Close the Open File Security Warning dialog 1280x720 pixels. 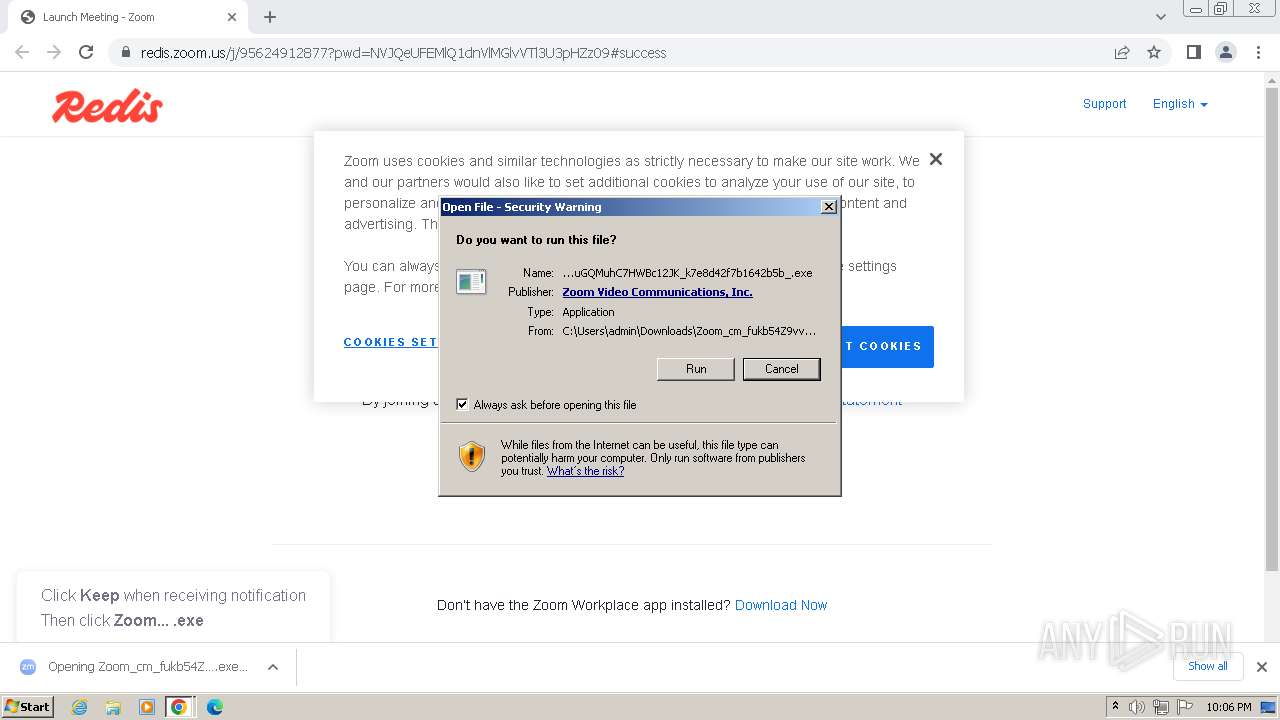coord(828,207)
